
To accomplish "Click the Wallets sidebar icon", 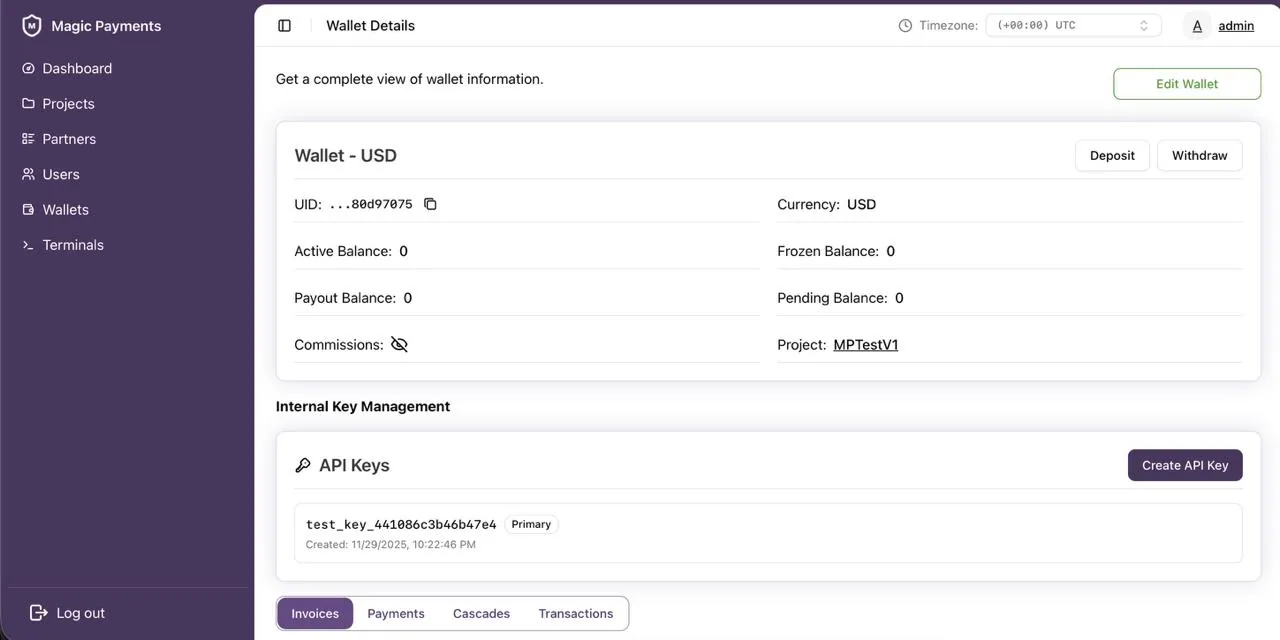I will pyautogui.click(x=28, y=210).
